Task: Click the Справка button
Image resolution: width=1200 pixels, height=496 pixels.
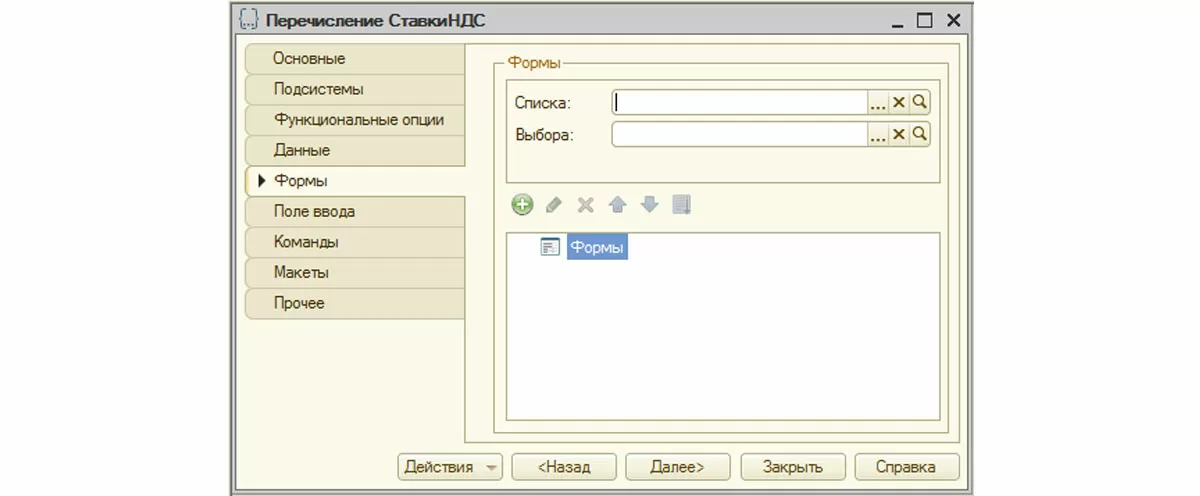Action: coord(906,467)
